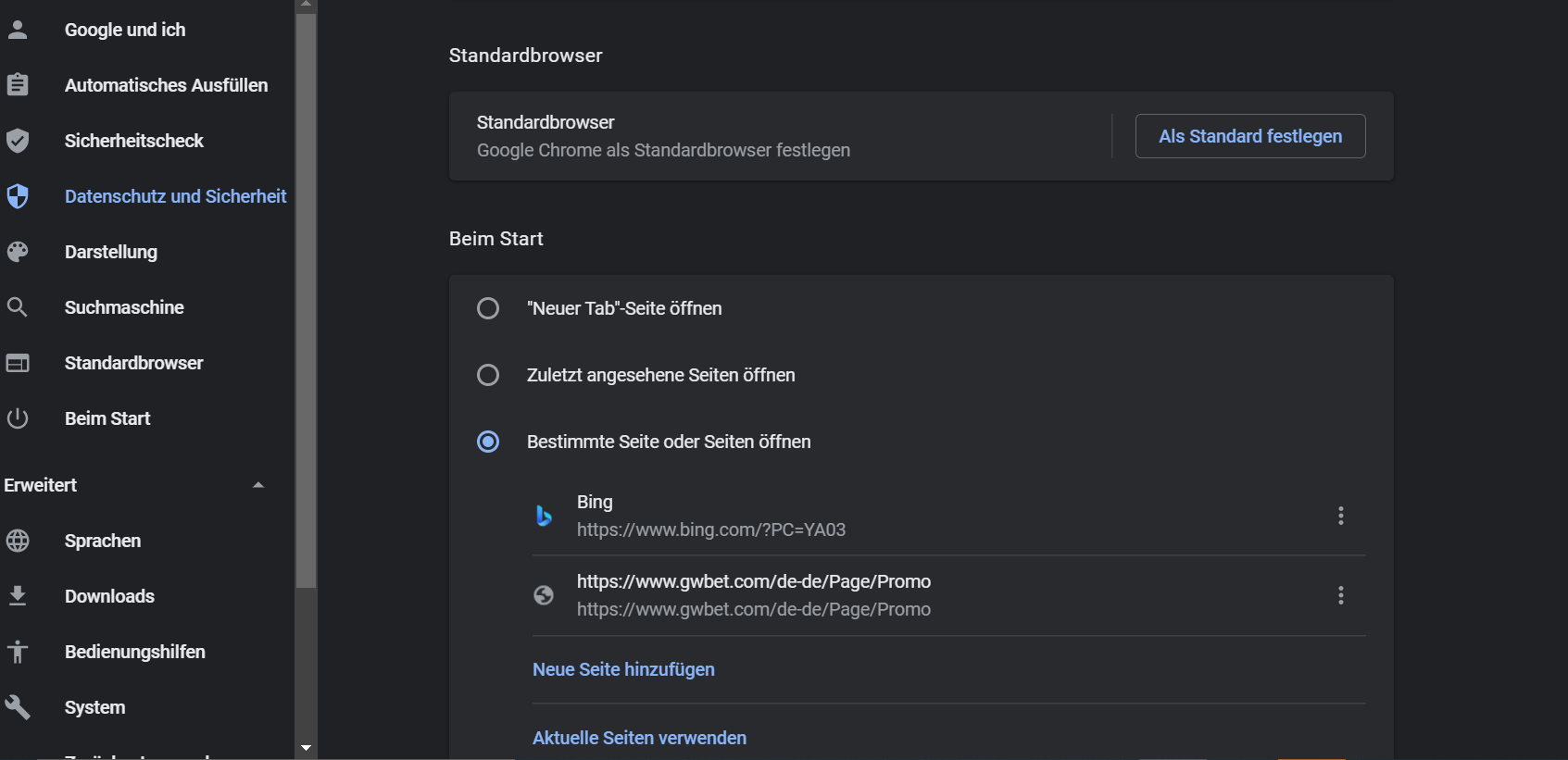Open Datenschutz und Sicherheit settings
The image size is (1568, 760).
[175, 196]
